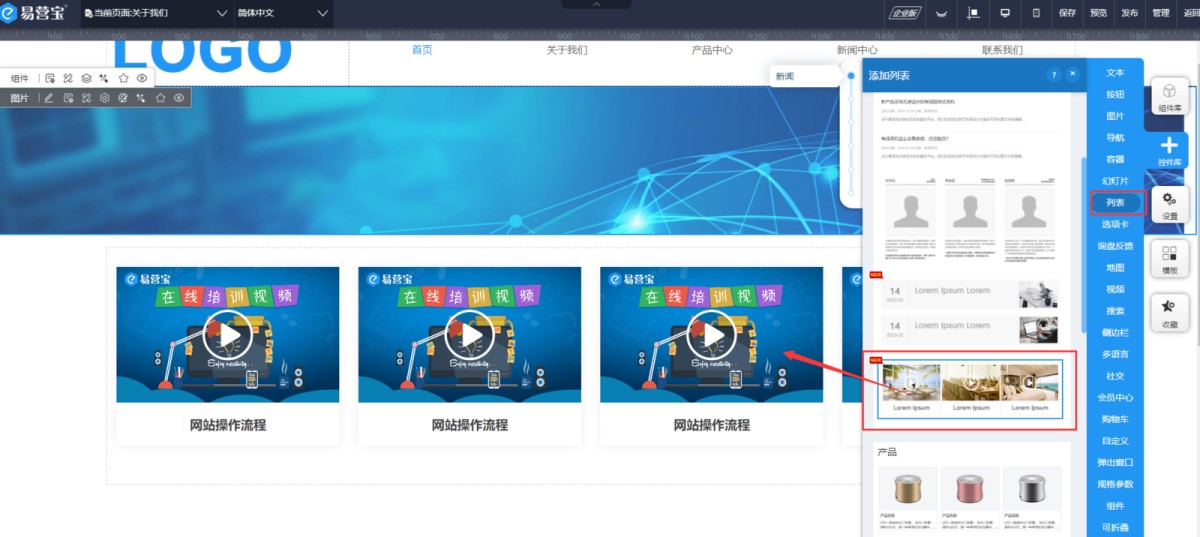Click the 联系我们 navigation link
The height and width of the screenshot is (537, 1200).
tap(1002, 50)
